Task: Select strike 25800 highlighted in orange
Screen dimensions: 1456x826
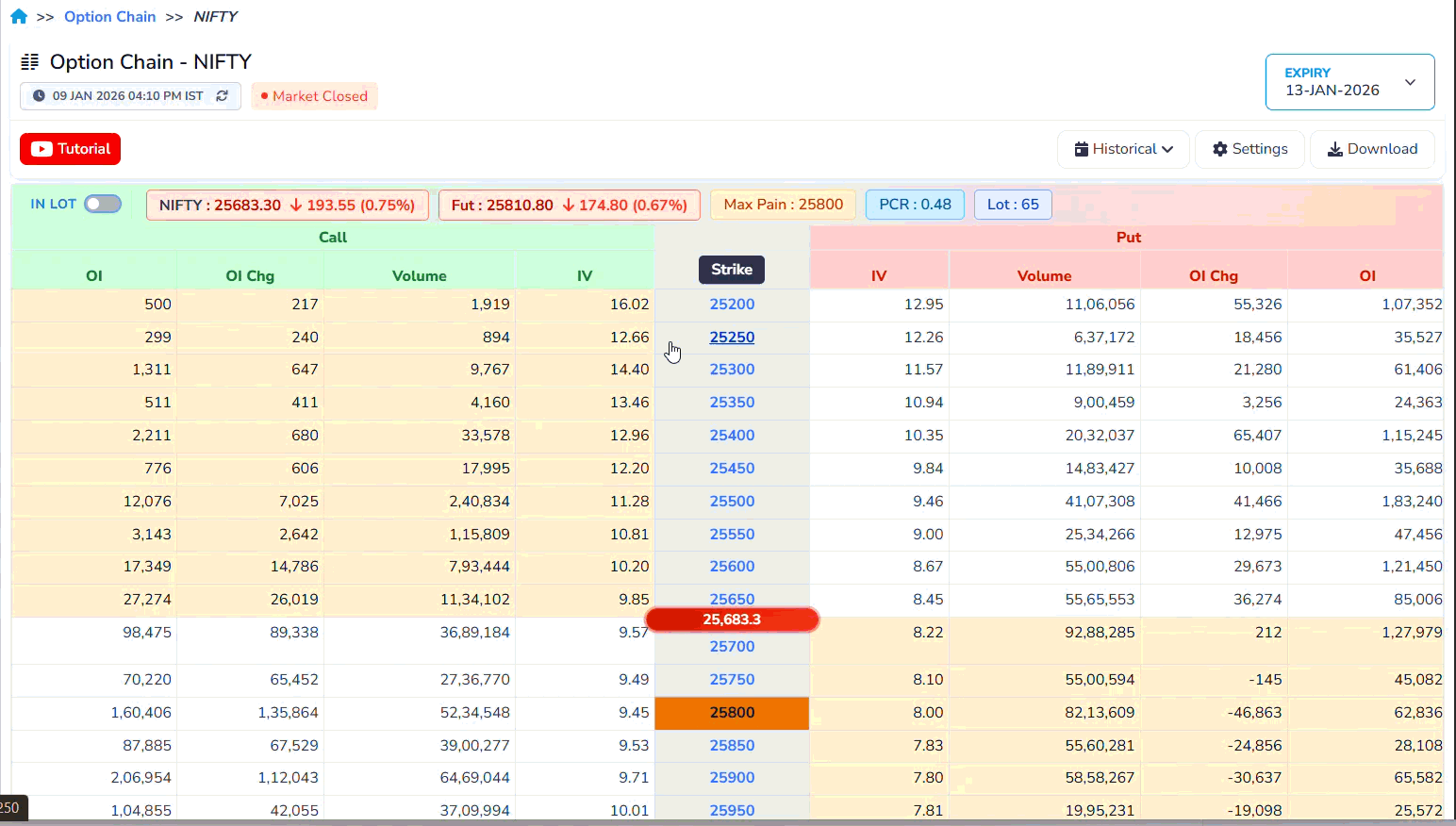Action: 732,713
